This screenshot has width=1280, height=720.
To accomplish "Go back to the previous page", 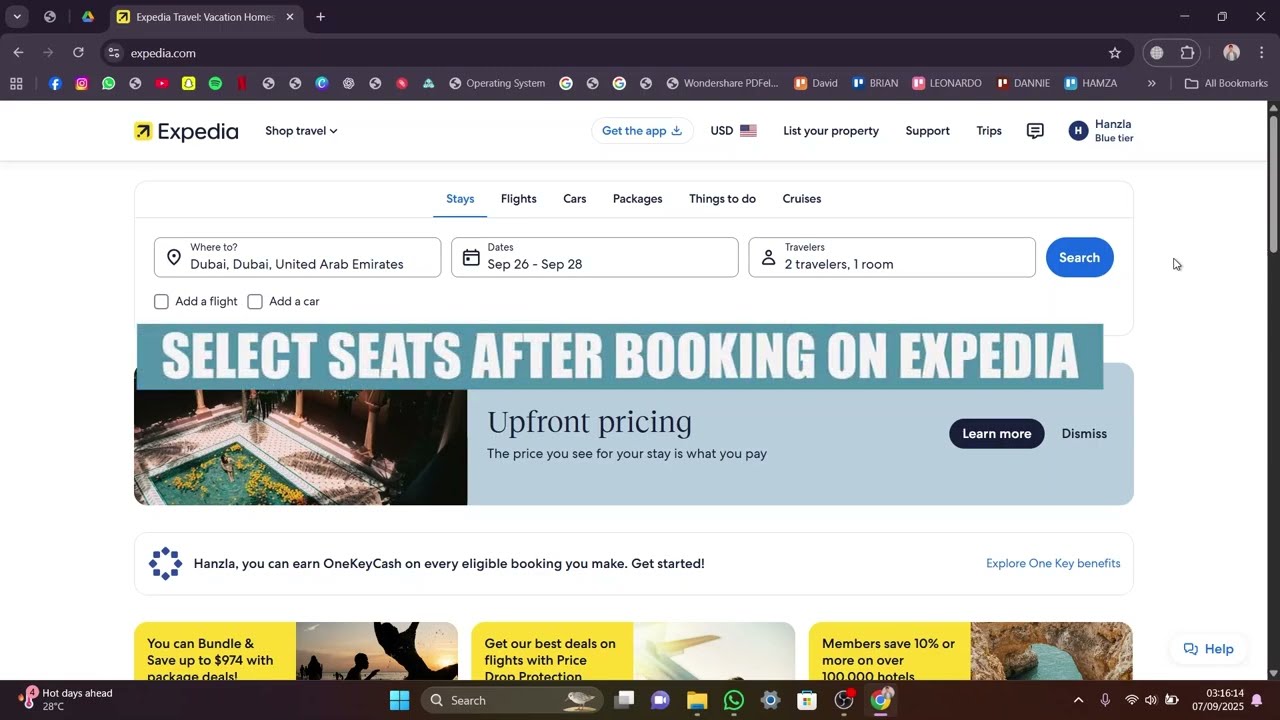I will [18, 53].
